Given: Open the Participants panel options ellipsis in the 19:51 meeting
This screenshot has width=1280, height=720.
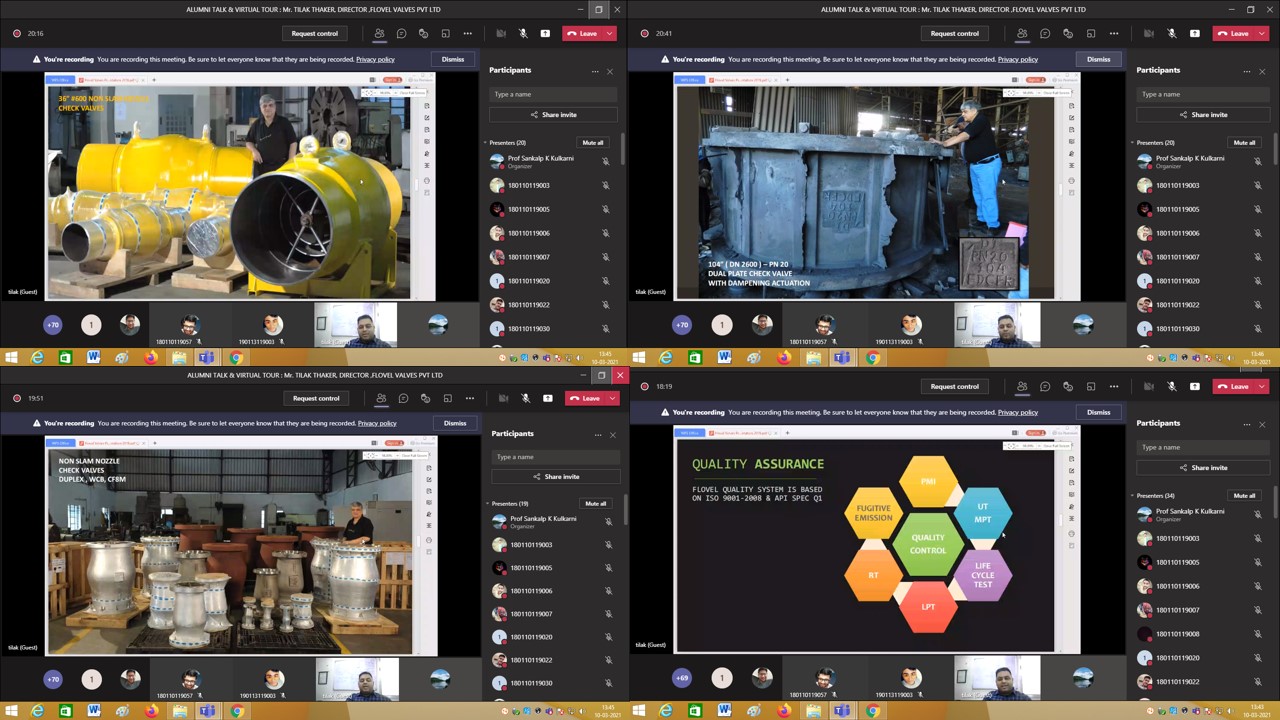Looking at the screenshot, I should [598, 435].
